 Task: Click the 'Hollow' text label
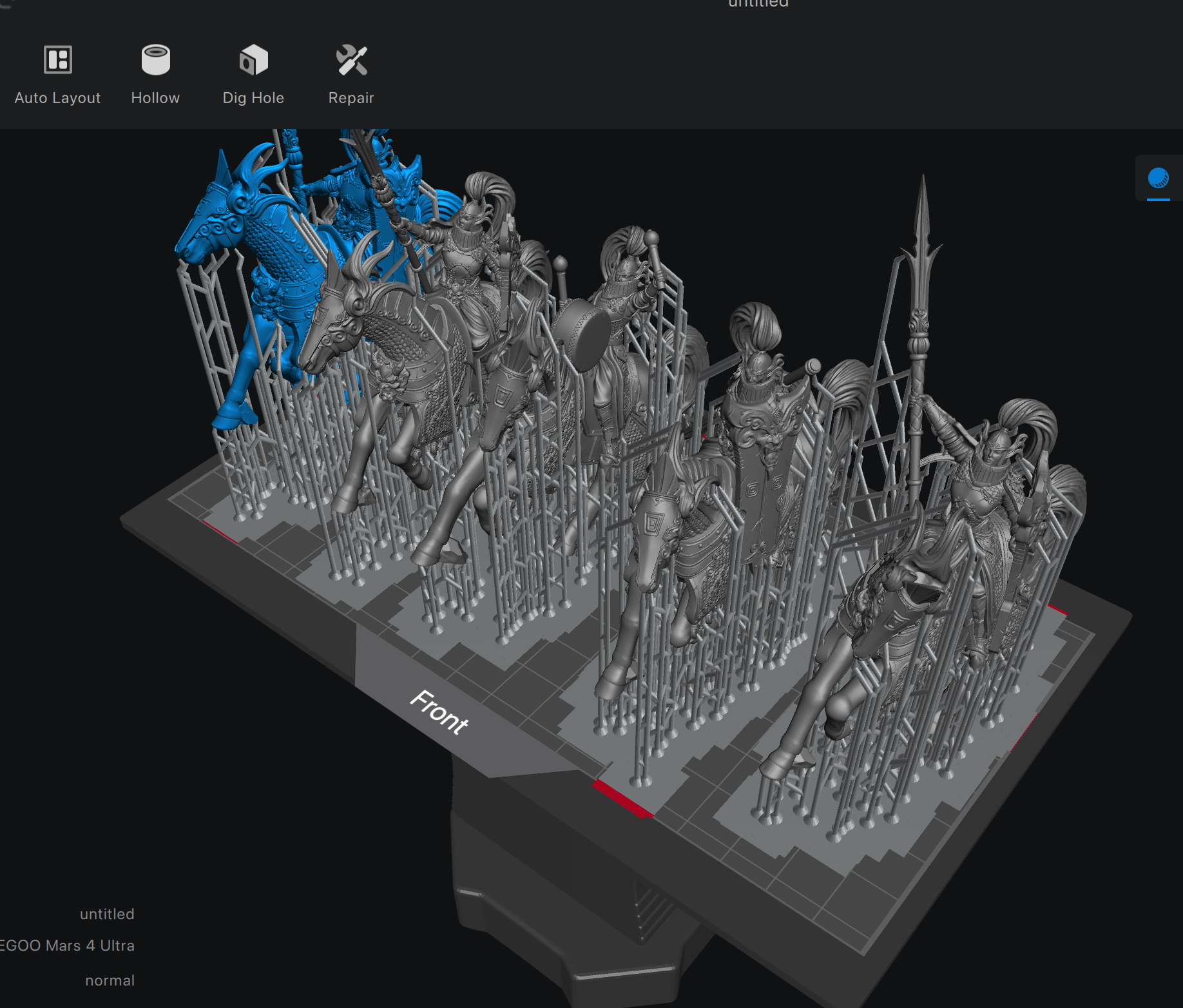(155, 98)
